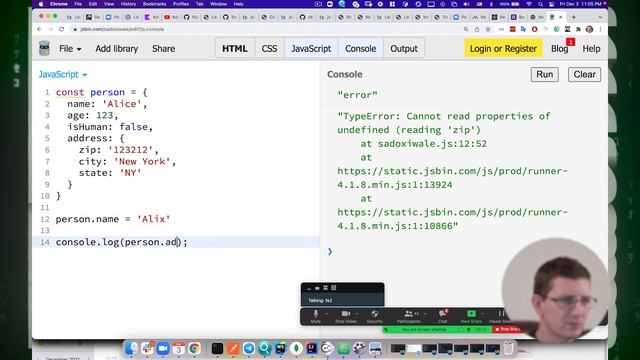Expand the tab search chevron
The width and height of the screenshot is (640, 360).
coord(600,17)
